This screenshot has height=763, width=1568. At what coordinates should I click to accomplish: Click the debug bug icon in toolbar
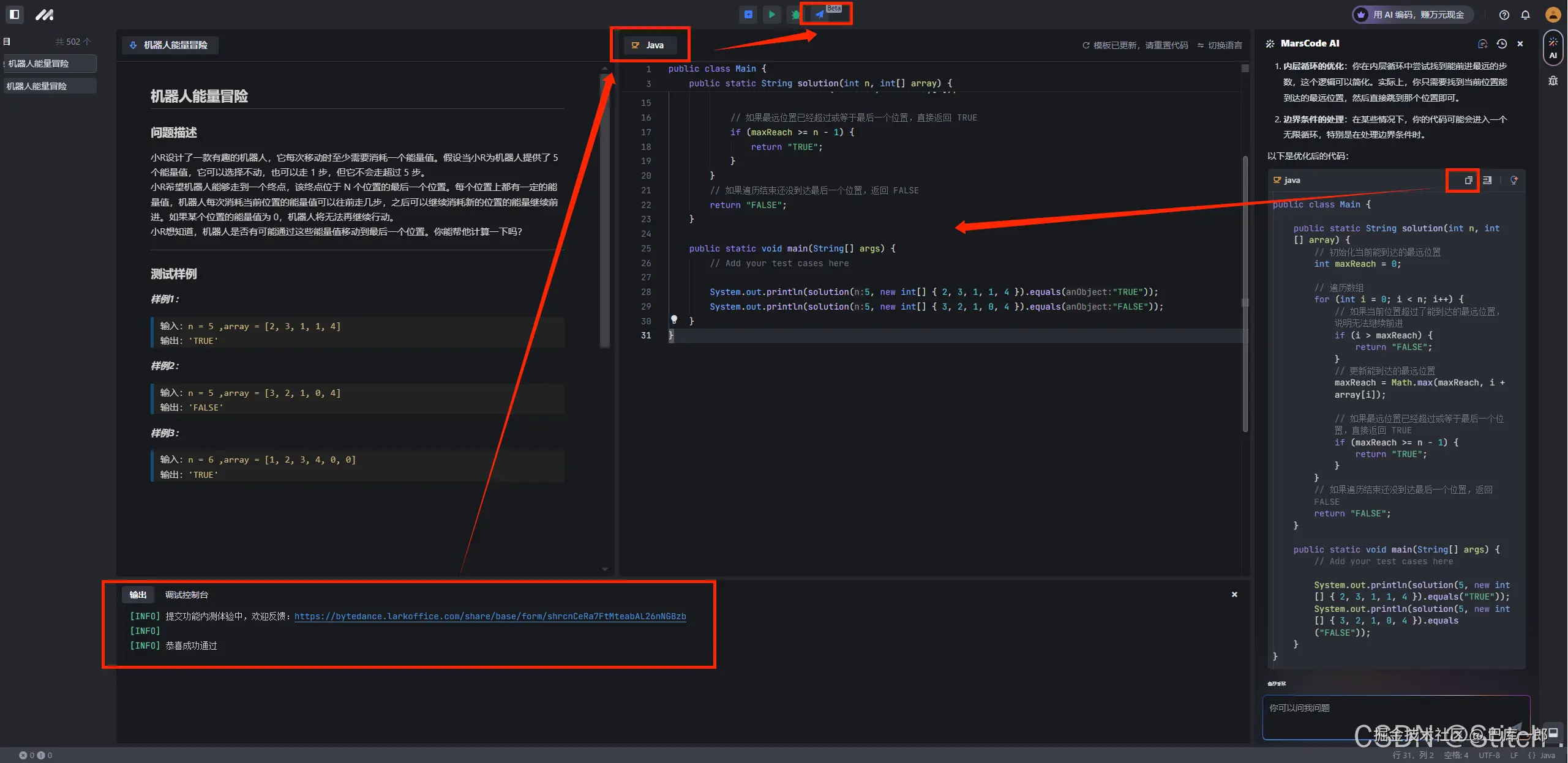795,15
